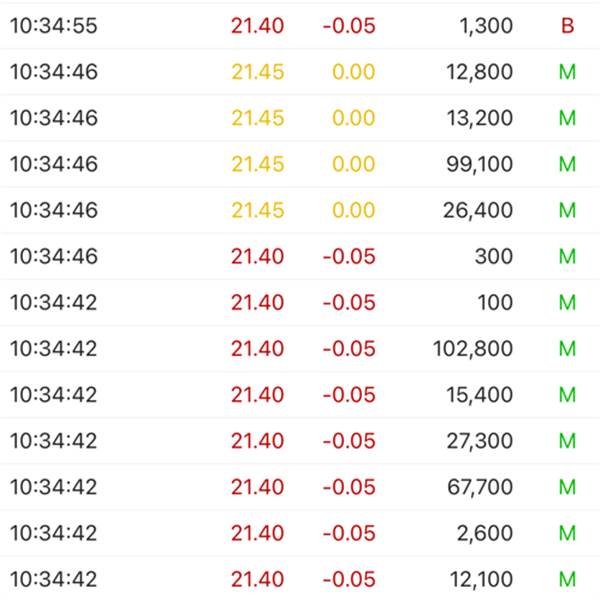
Task: Select the 12,100 volume row
Action: [x=300, y=579]
